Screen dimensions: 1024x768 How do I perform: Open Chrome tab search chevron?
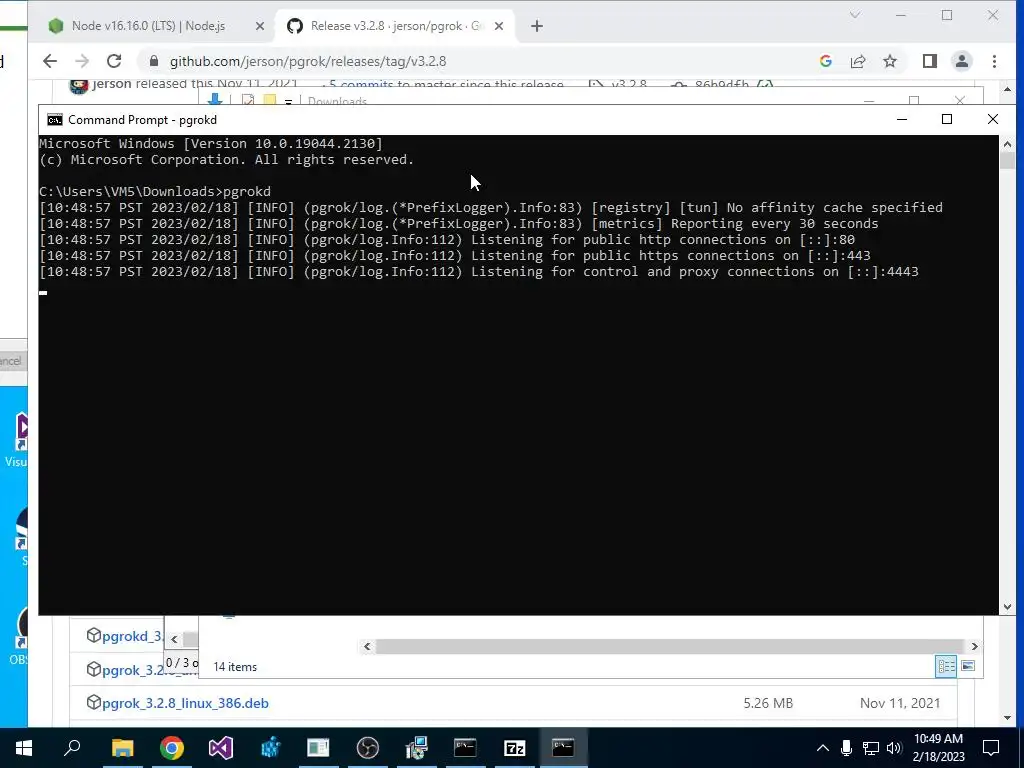pyautogui.click(x=855, y=15)
